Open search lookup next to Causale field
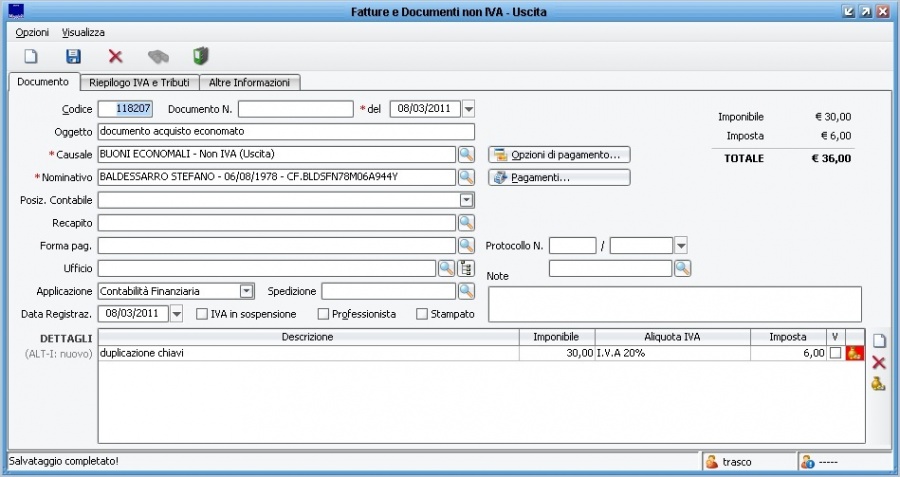 pos(466,155)
